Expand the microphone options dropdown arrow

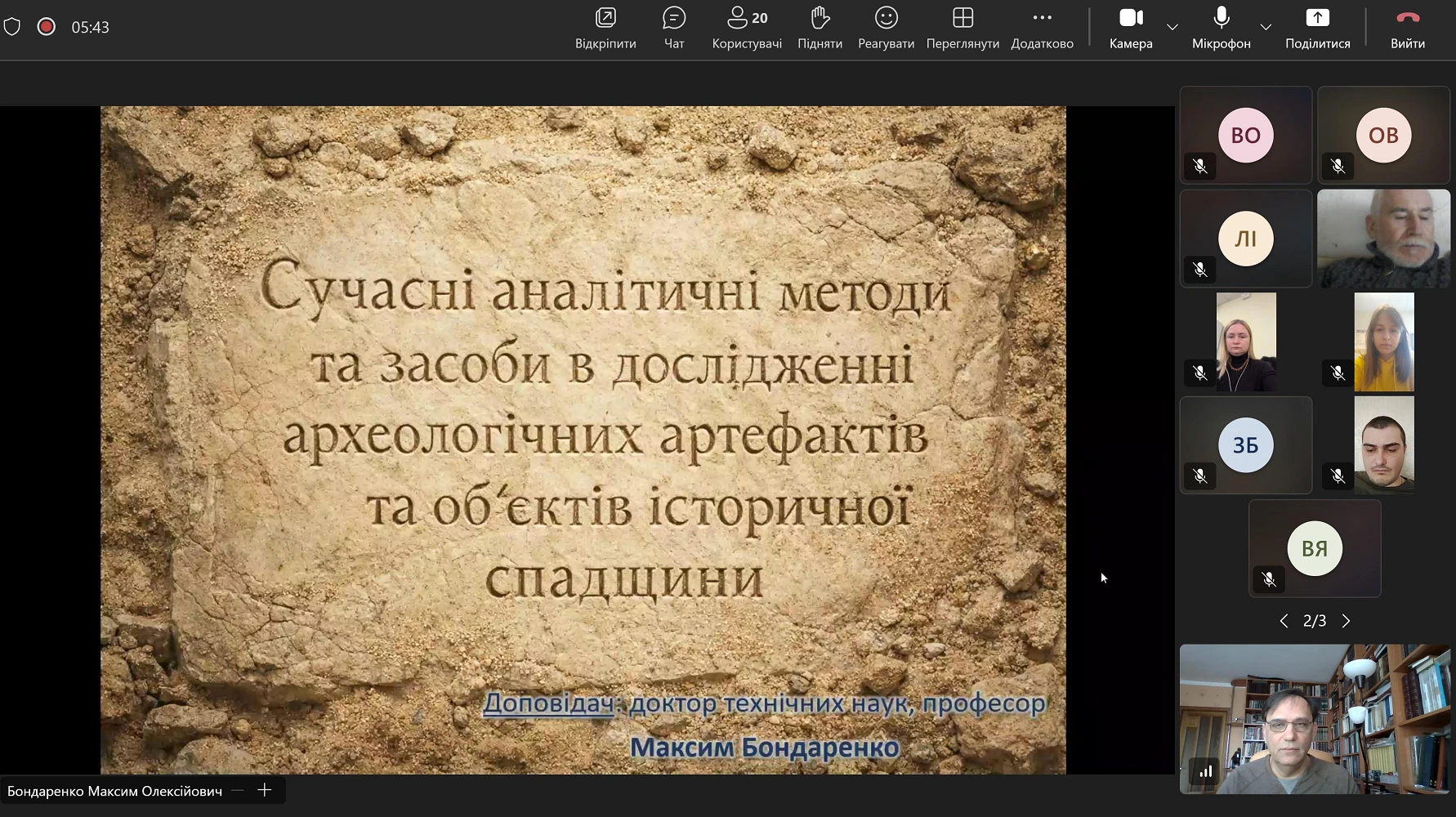click(1266, 27)
